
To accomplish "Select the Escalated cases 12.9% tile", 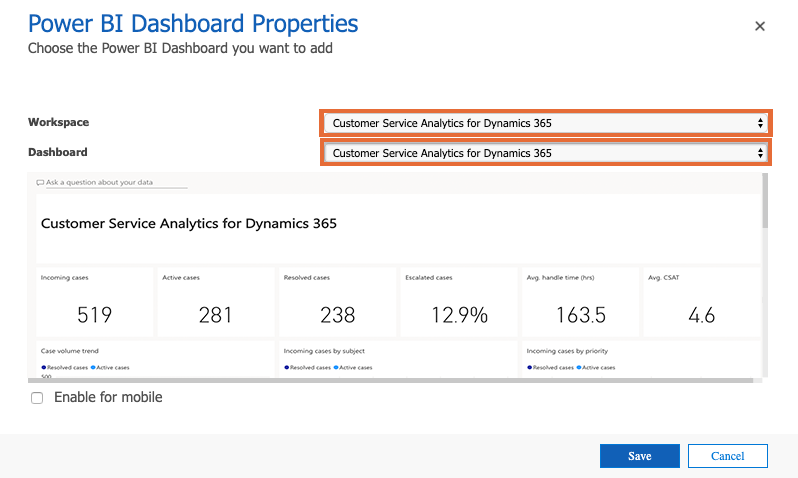I will (459, 302).
